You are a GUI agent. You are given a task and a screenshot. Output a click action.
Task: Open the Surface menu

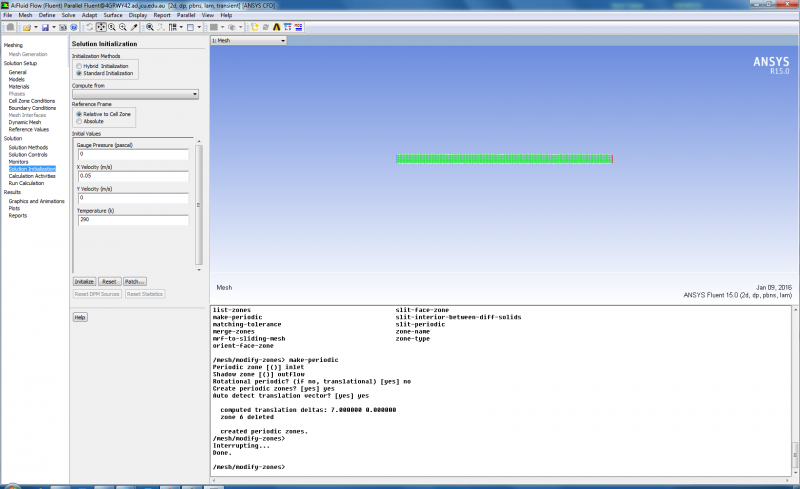click(113, 15)
